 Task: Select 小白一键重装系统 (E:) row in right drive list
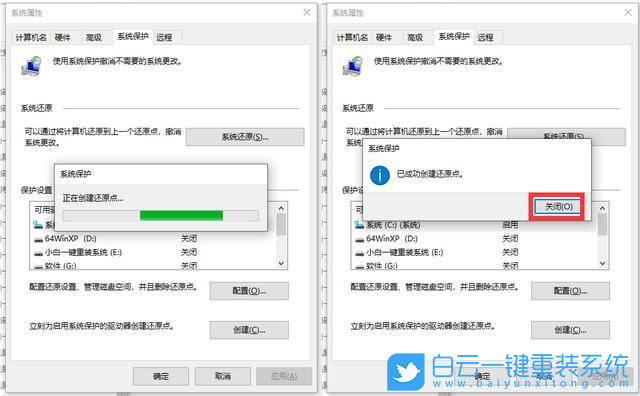coord(475,253)
